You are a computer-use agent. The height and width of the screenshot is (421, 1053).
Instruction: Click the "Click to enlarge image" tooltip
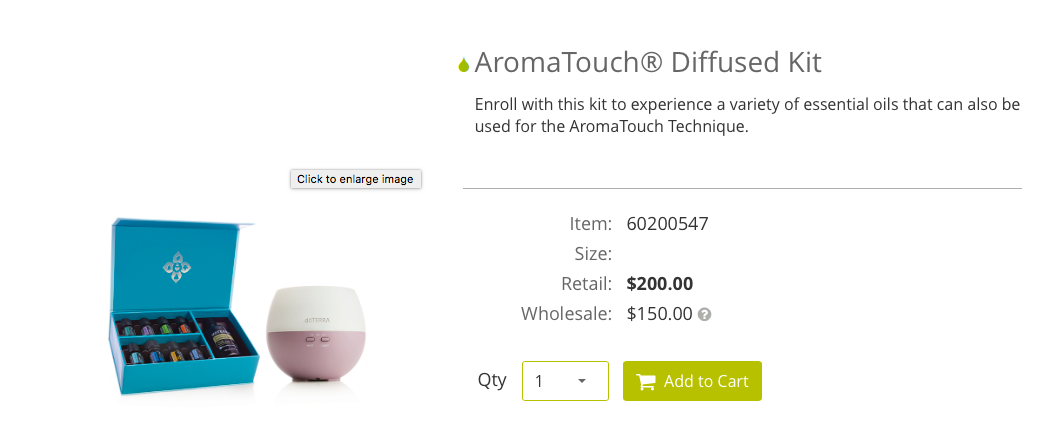click(355, 179)
